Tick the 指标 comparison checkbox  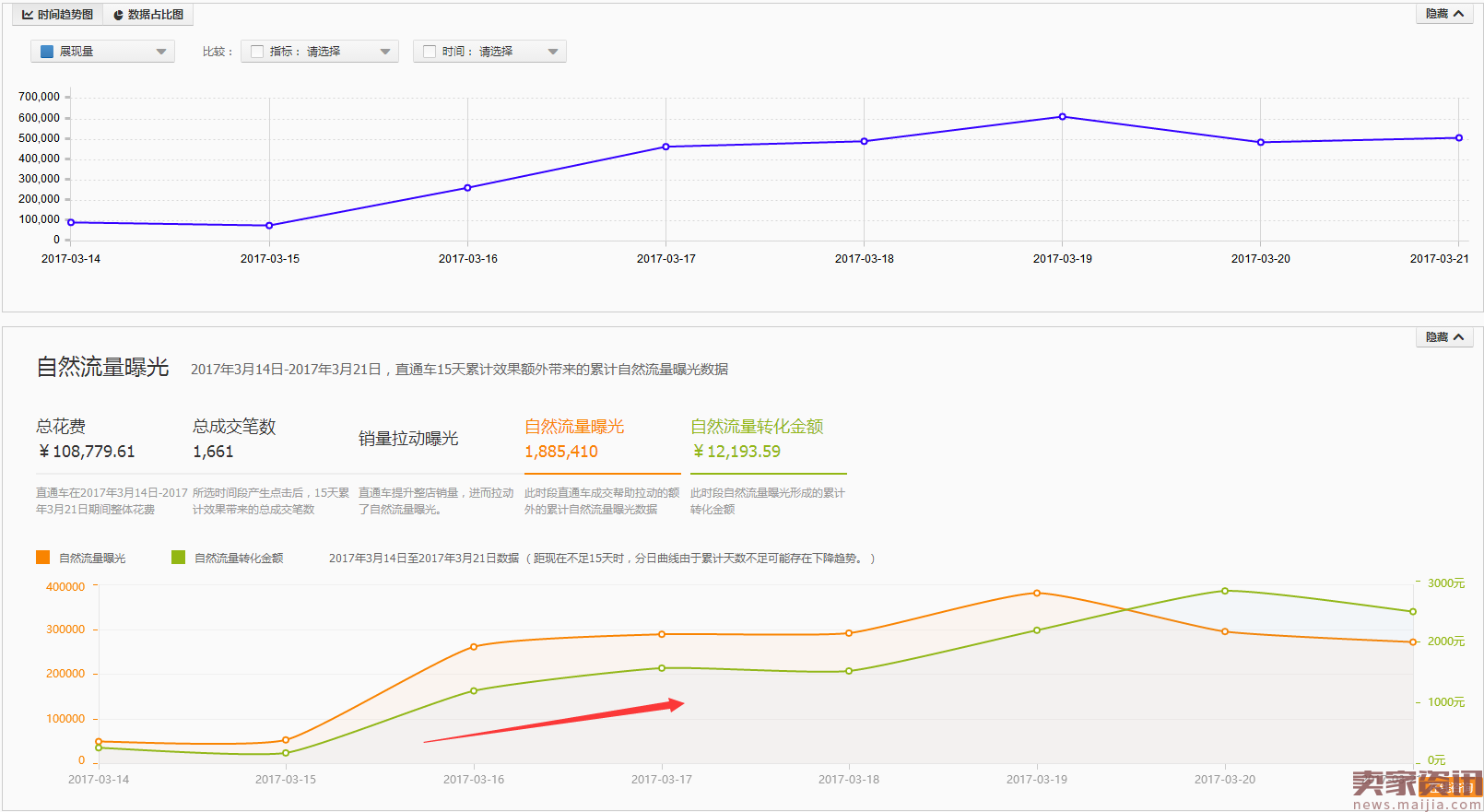(257, 52)
